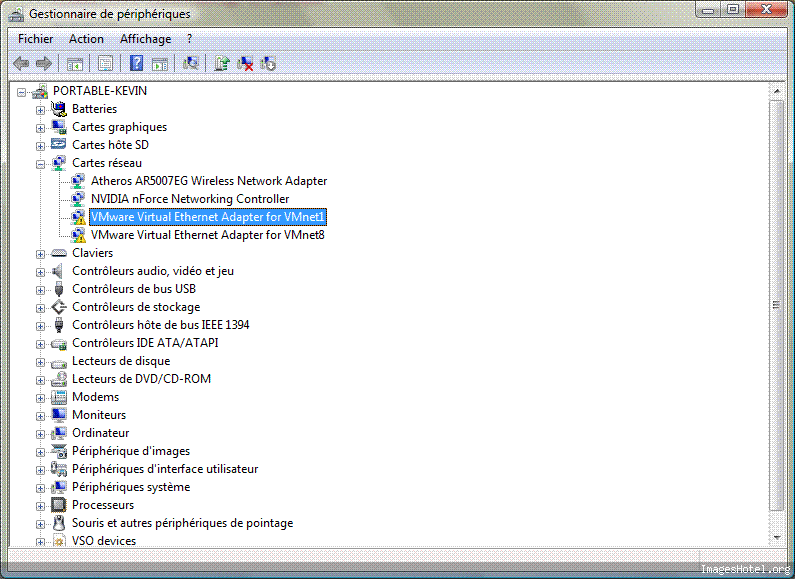
Task: Scan for hardware changes toolbar icon
Action: click(x=191, y=63)
